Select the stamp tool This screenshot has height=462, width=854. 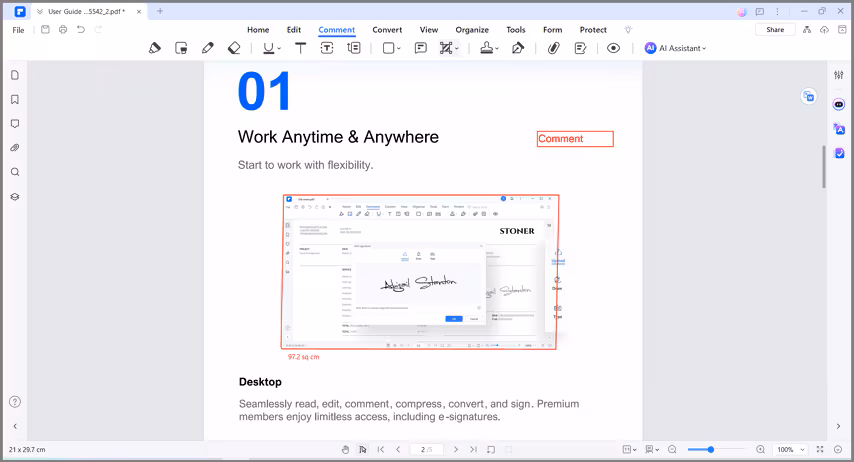click(486, 48)
